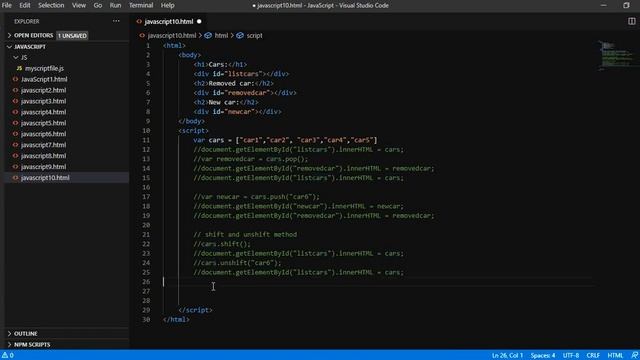
Task: Select HTML language mode
Action: pyautogui.click(x=615, y=355)
